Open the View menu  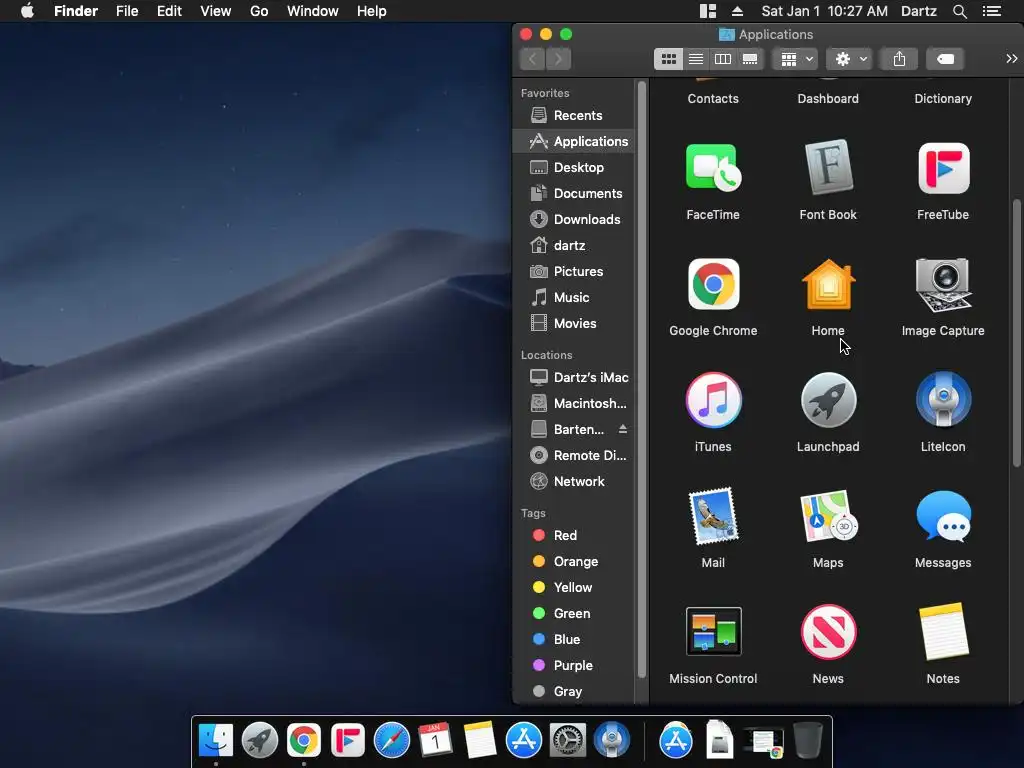click(216, 11)
